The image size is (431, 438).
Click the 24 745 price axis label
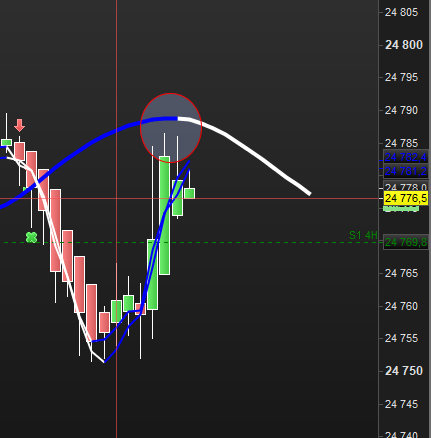[x=401, y=404]
